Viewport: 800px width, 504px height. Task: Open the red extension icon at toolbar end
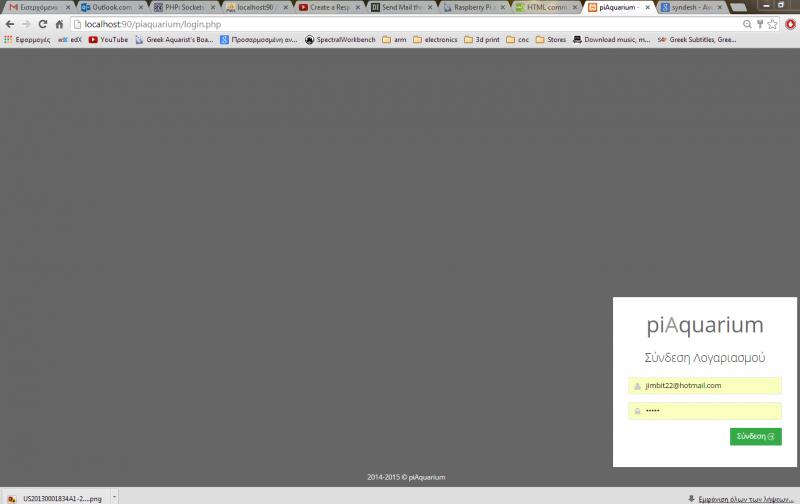(790, 23)
